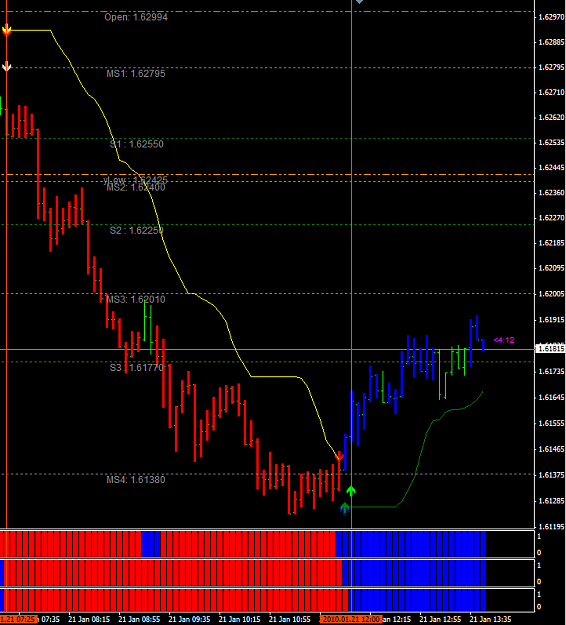566x625 pixels.
Task: Select the gray diamond marker at the chart top edge
Action: (x=359, y=2)
